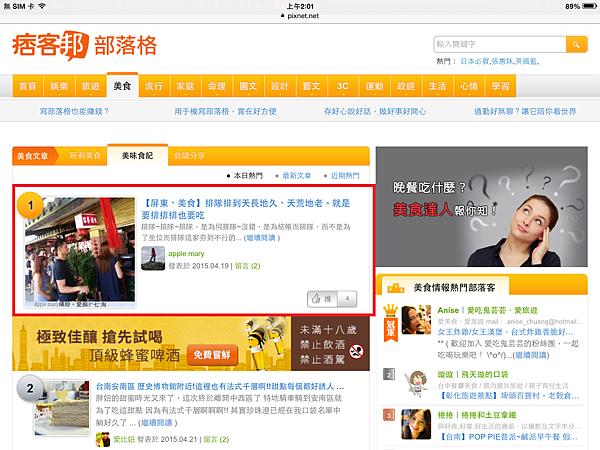Click 留言 (2) under second article
The width and height of the screenshot is (600, 450).
[216, 439]
